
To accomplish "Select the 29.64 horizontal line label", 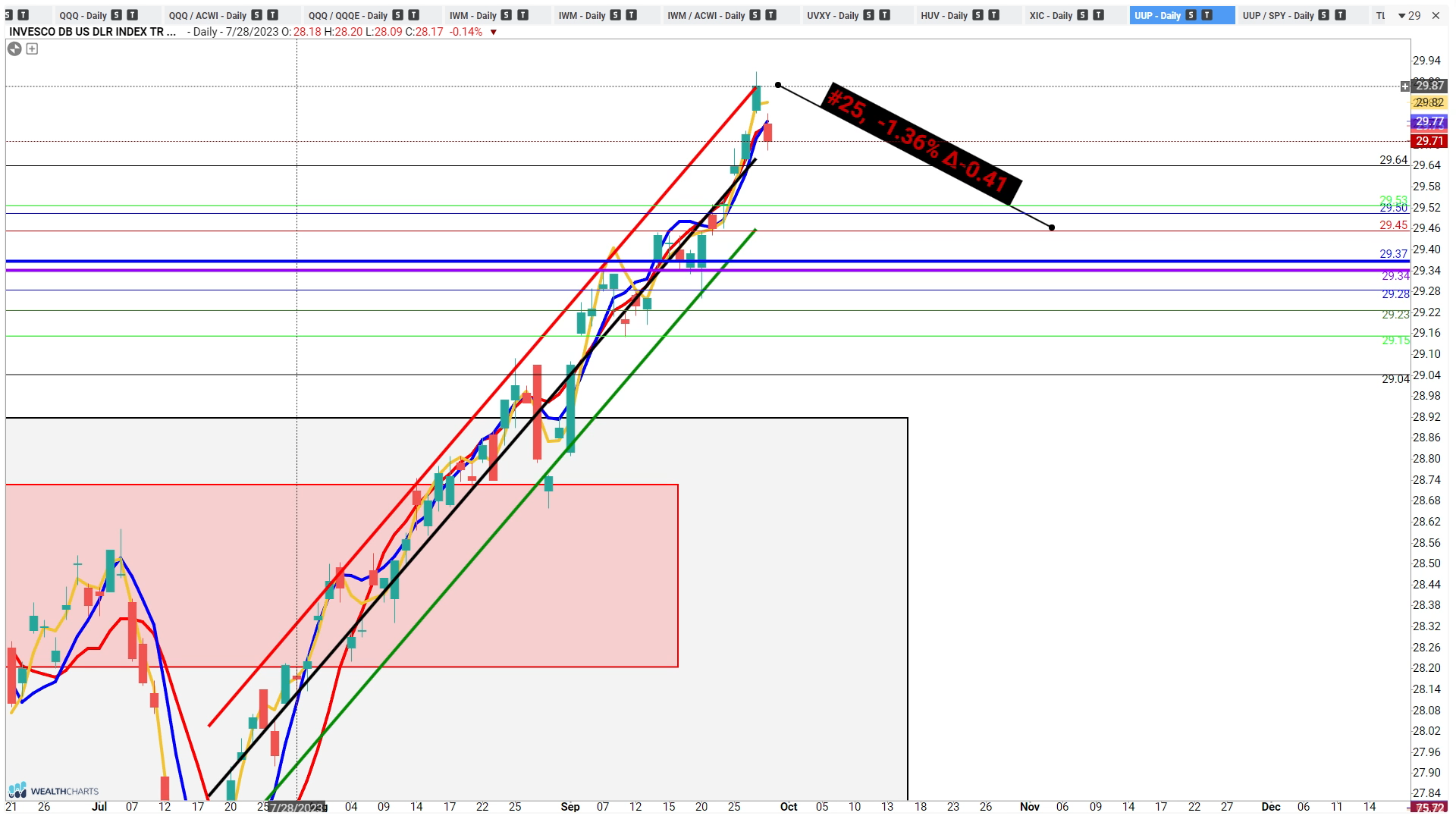I will point(1393,160).
